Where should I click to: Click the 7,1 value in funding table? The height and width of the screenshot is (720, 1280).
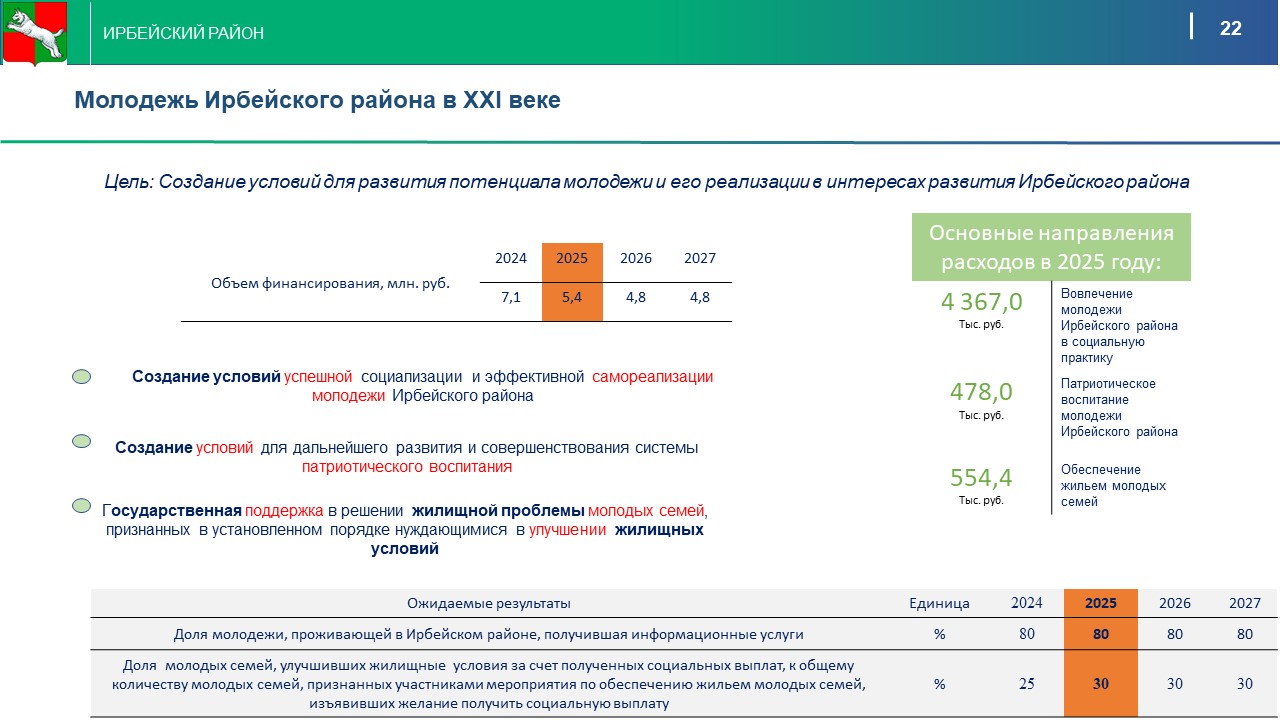click(x=510, y=297)
